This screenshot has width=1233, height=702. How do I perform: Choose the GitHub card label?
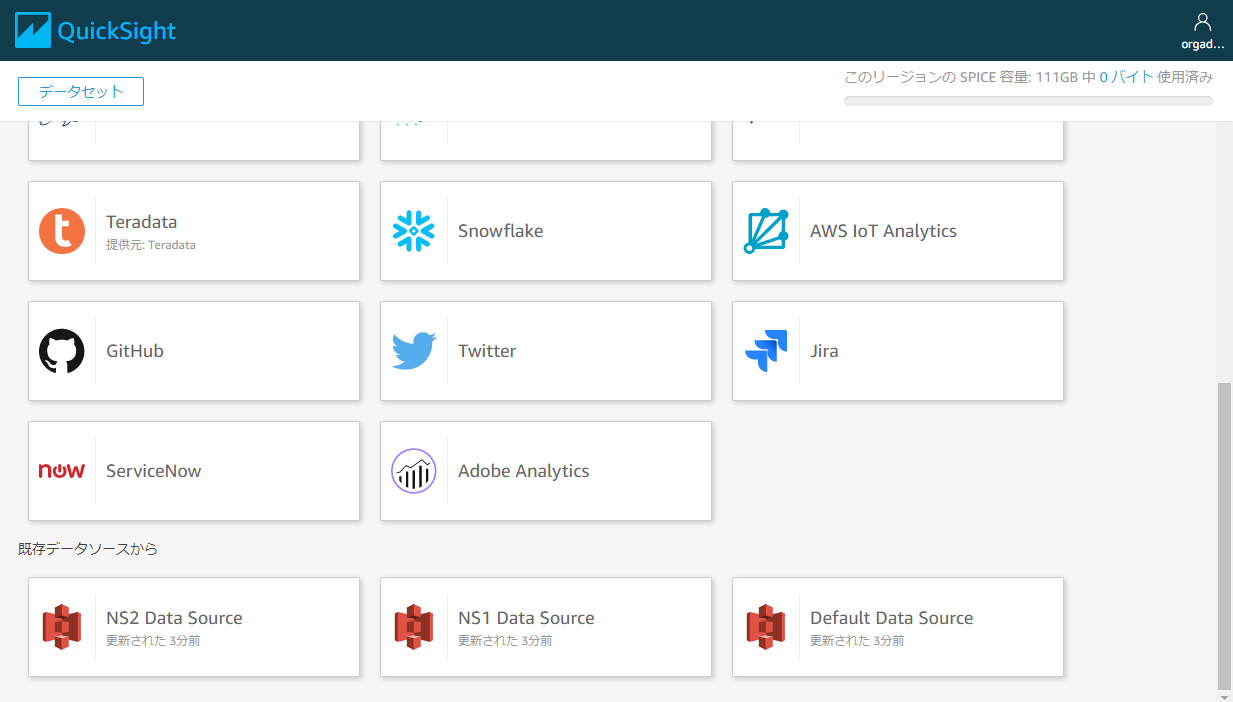click(135, 351)
